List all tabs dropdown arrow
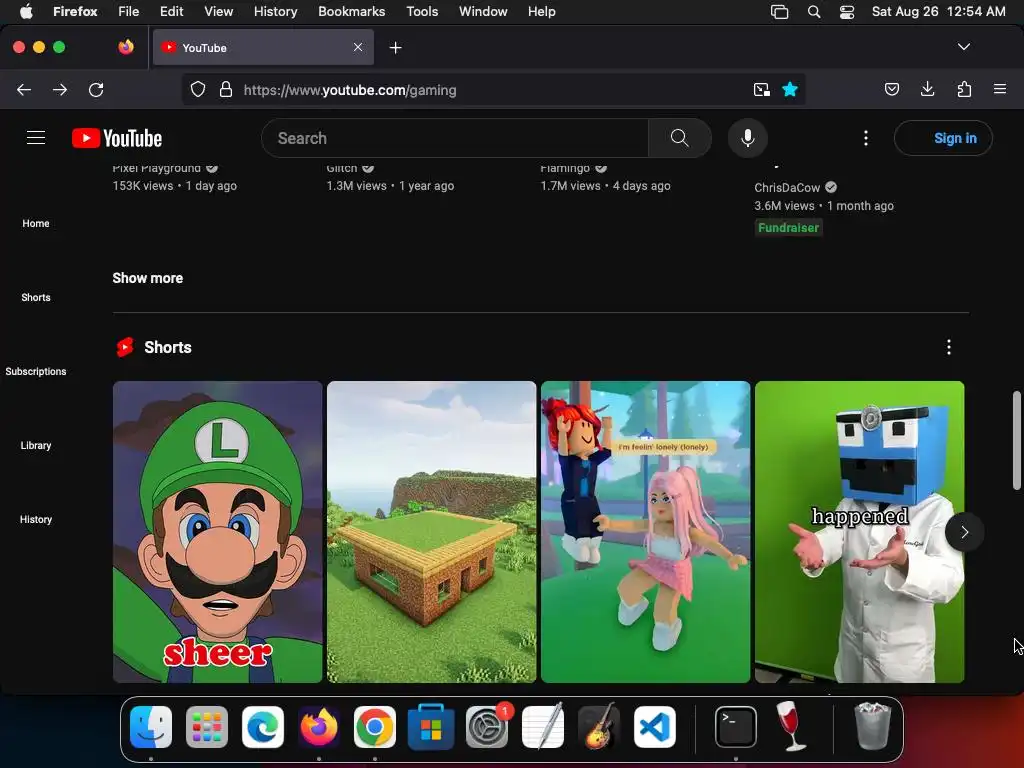 pyautogui.click(x=964, y=47)
